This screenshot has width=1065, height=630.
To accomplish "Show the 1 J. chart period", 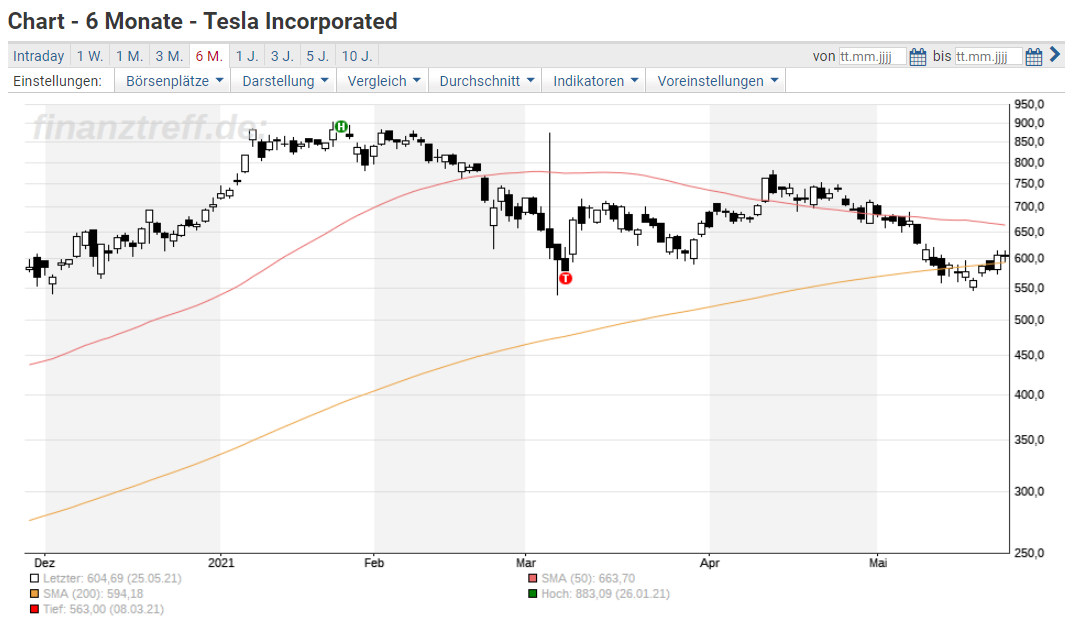I will [x=247, y=56].
